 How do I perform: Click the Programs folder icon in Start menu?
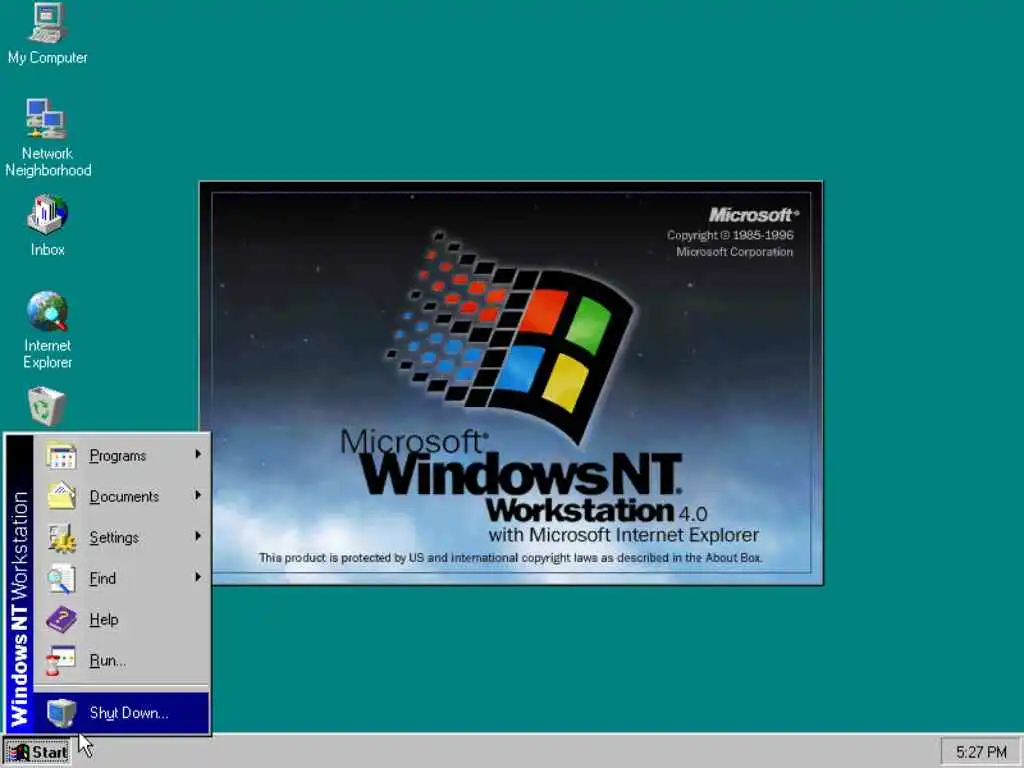[61, 455]
